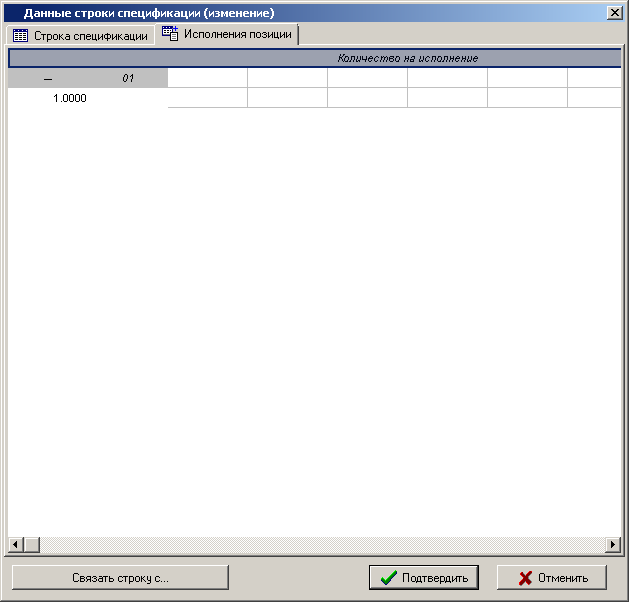Screen dimensions: 629x602
Task: Click the grid icon on Исполнения позиции tab
Action: click(170, 34)
